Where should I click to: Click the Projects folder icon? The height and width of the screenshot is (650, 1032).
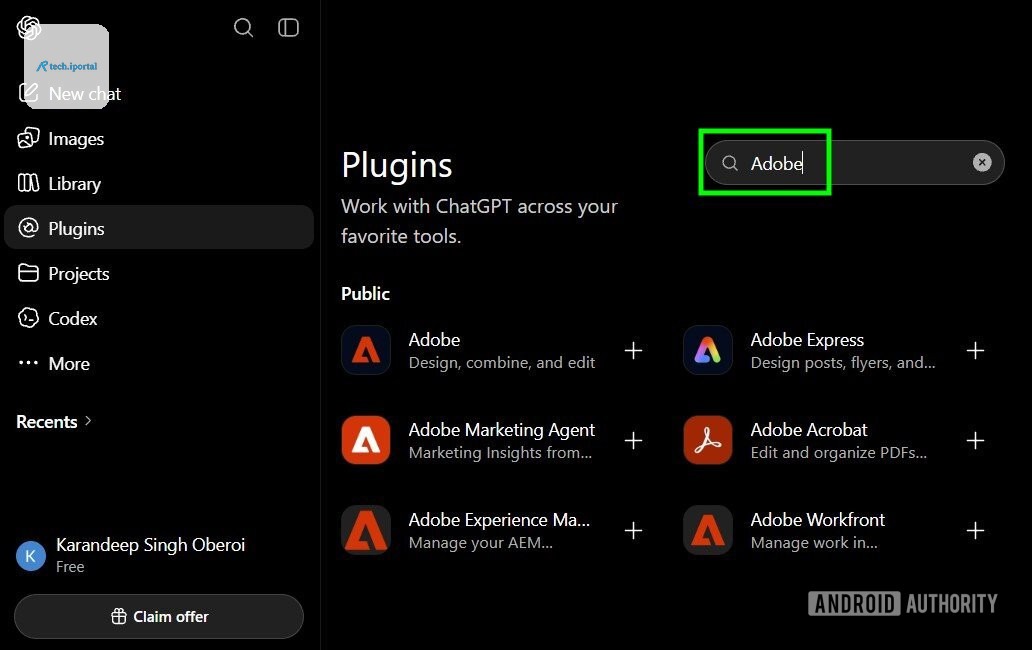click(x=28, y=273)
